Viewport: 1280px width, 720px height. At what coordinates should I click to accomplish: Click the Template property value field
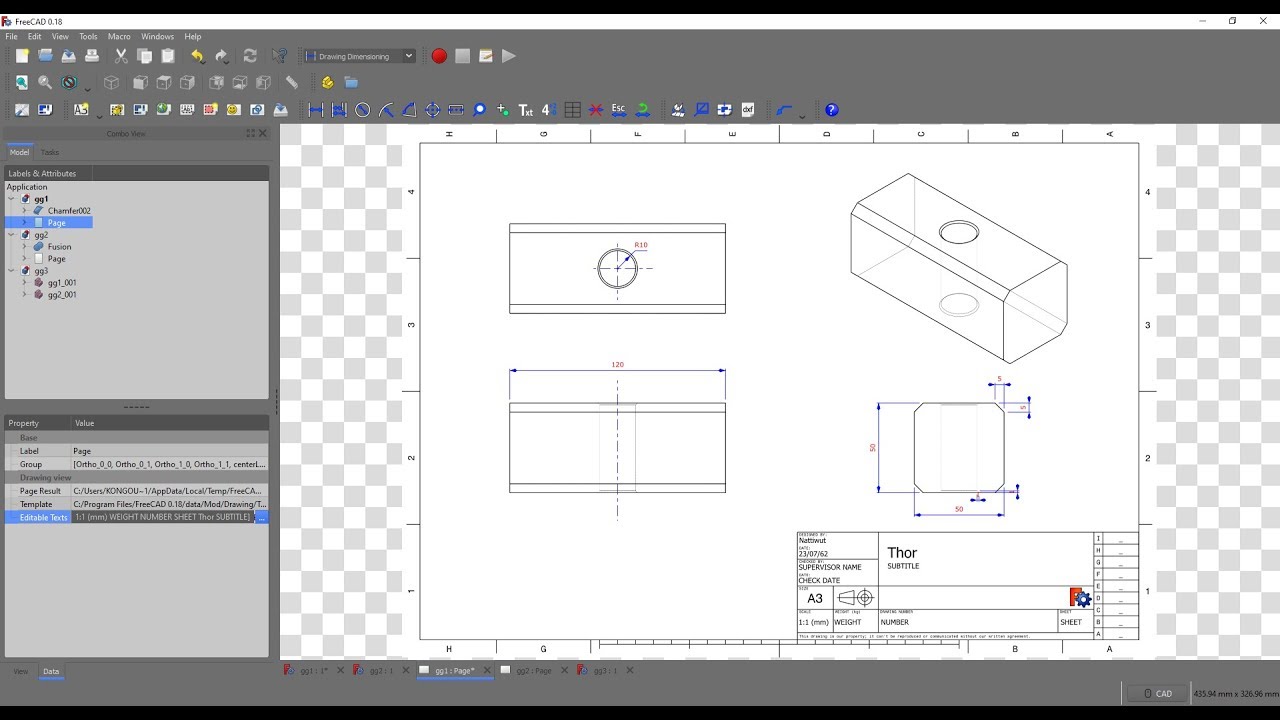[x=169, y=504]
